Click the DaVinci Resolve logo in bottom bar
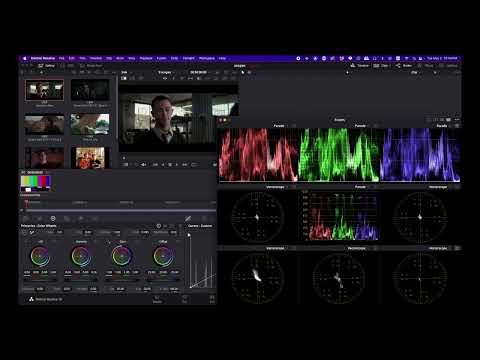The width and height of the screenshot is (480, 360). (x=31, y=299)
